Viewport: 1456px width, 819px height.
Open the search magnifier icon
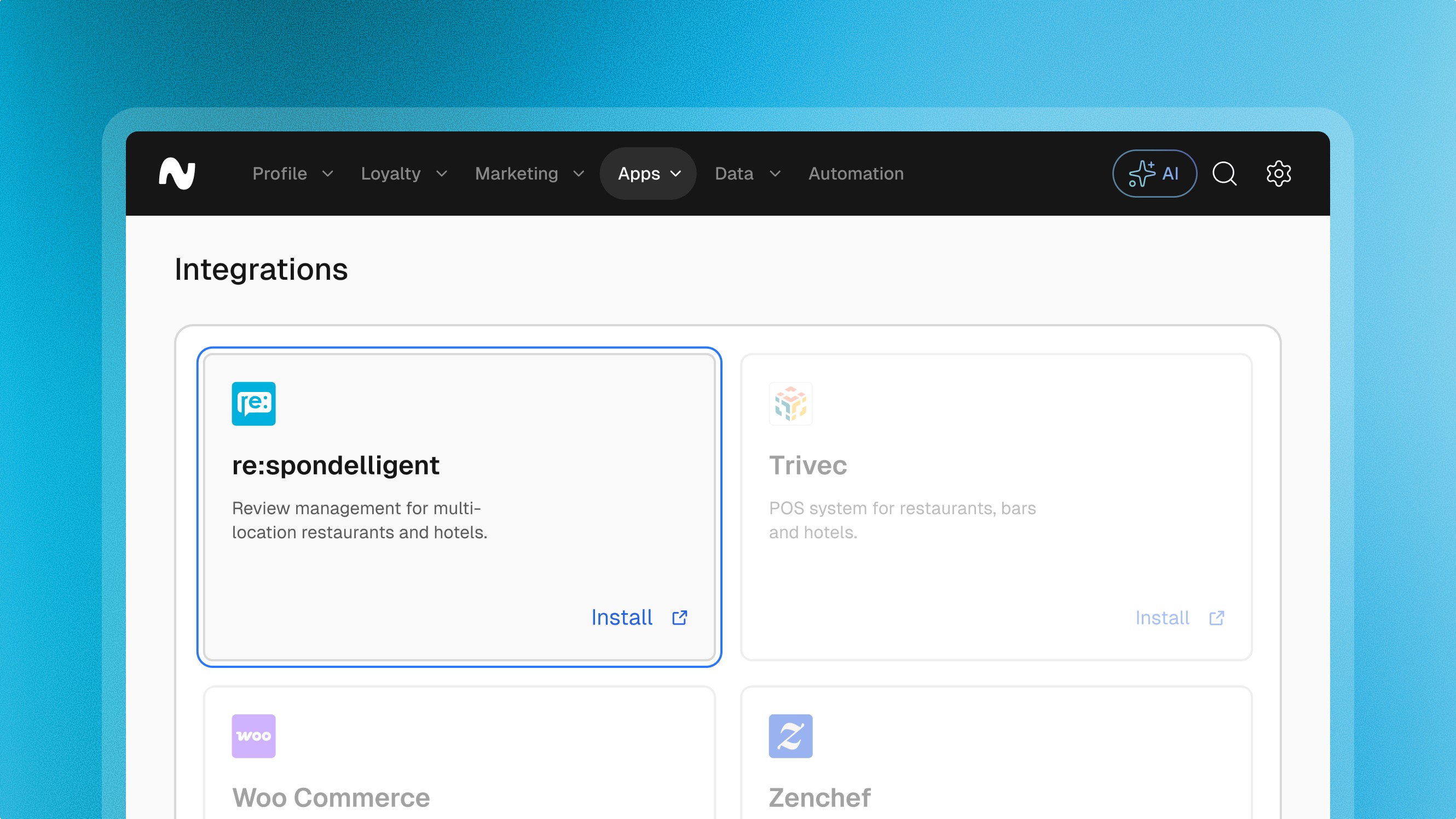1224,174
